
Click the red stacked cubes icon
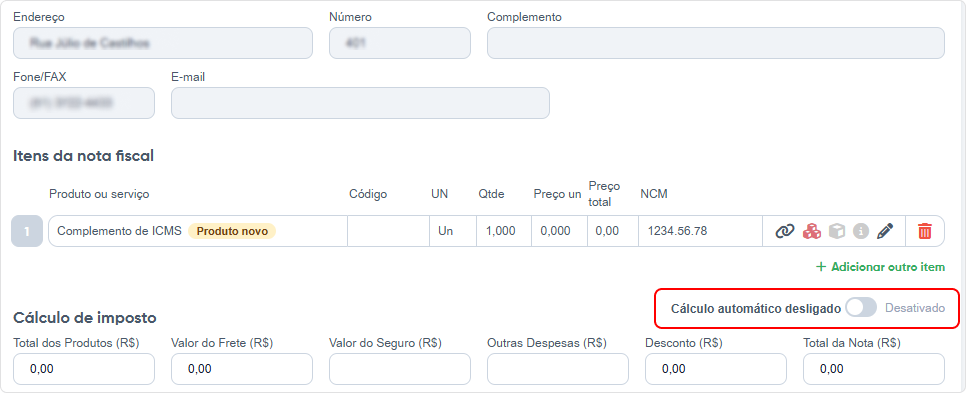click(812, 231)
